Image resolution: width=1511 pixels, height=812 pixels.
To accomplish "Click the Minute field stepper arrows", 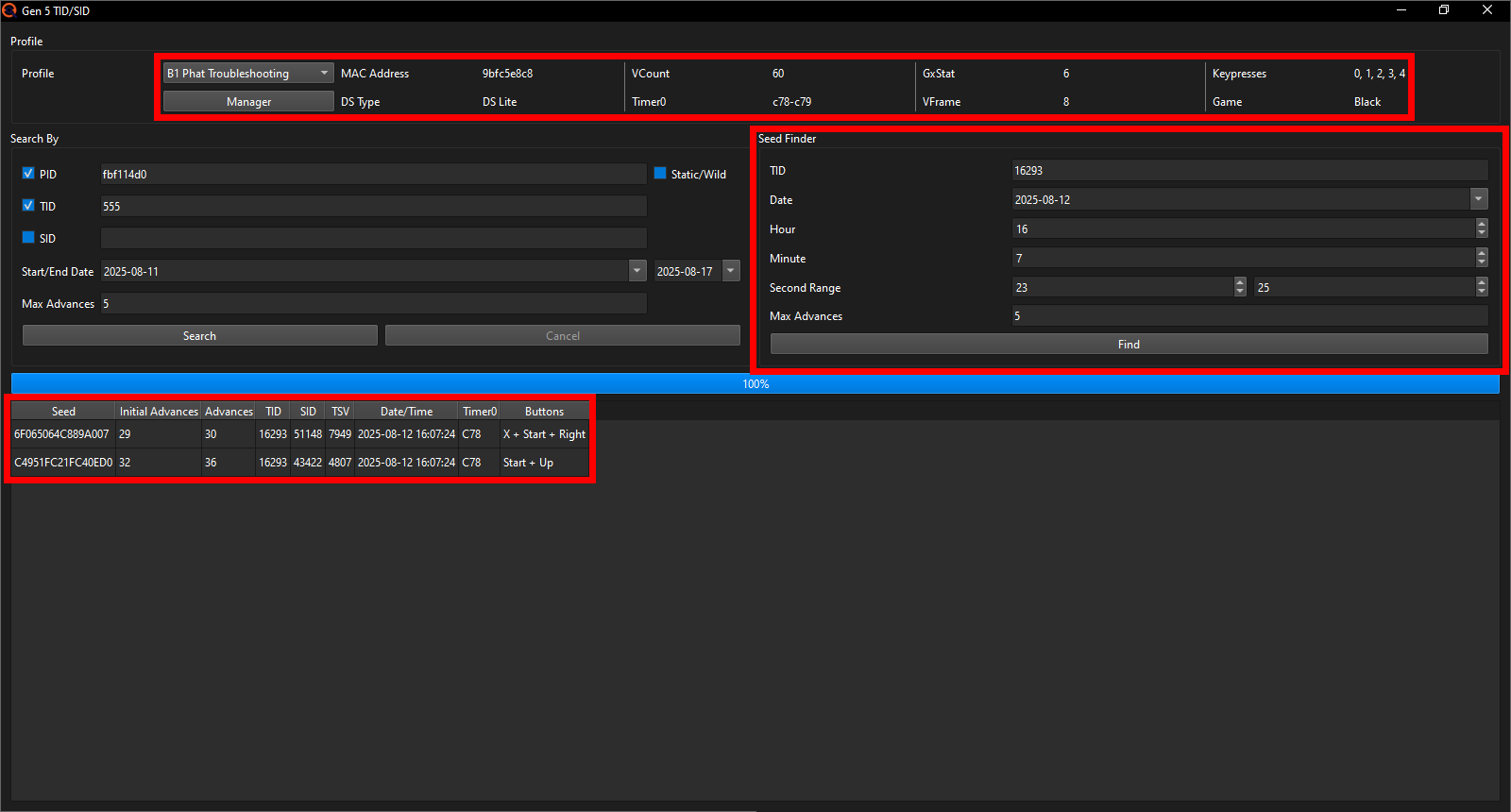I will (x=1481, y=258).
